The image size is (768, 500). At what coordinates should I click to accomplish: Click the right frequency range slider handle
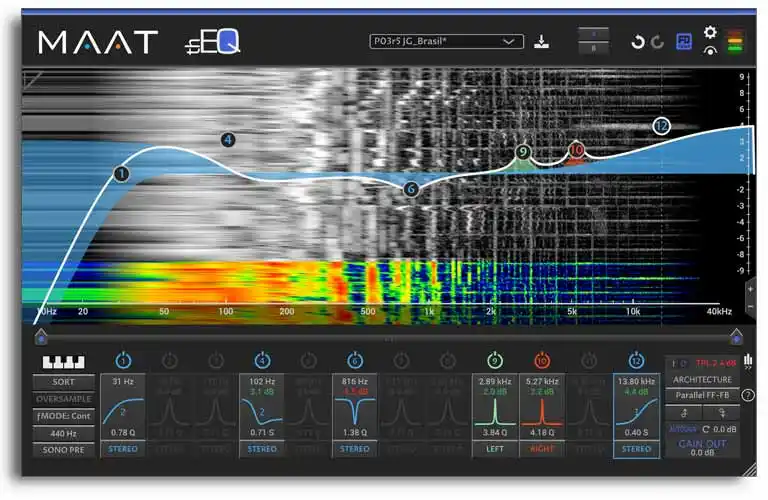736,336
